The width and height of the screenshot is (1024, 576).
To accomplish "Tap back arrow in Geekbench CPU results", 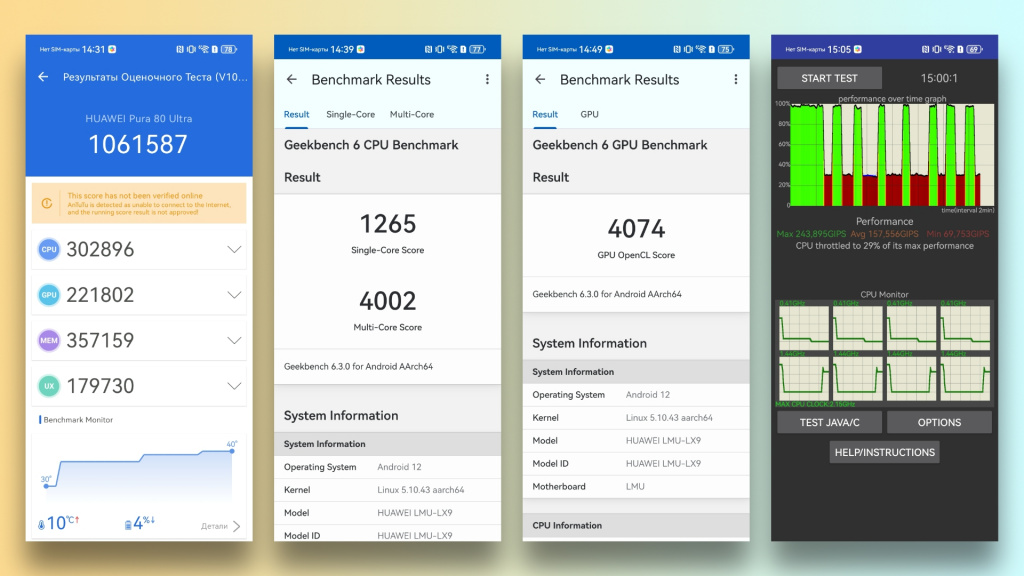I will (x=291, y=80).
